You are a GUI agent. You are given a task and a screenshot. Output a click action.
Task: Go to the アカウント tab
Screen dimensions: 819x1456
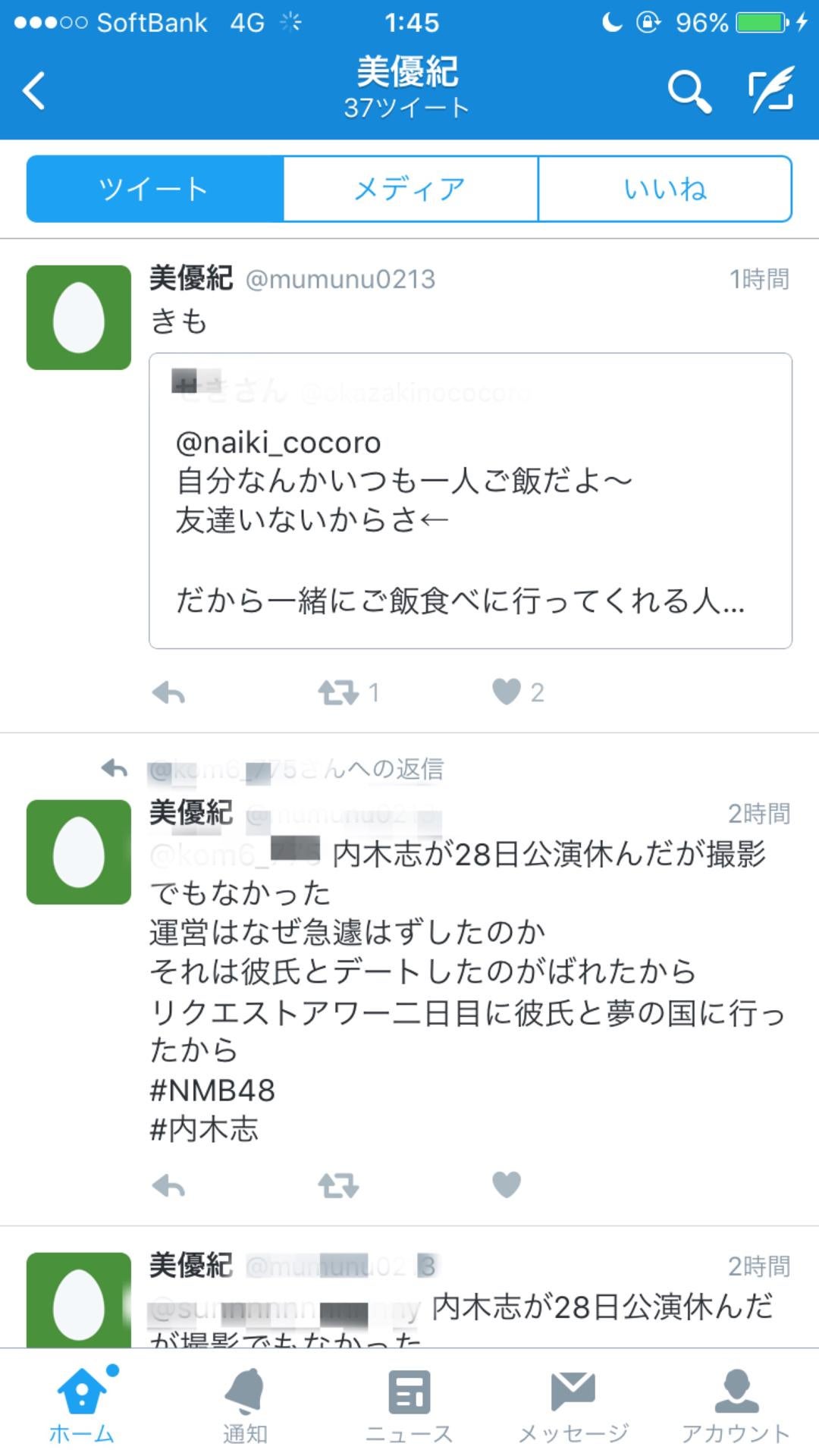click(736, 1406)
